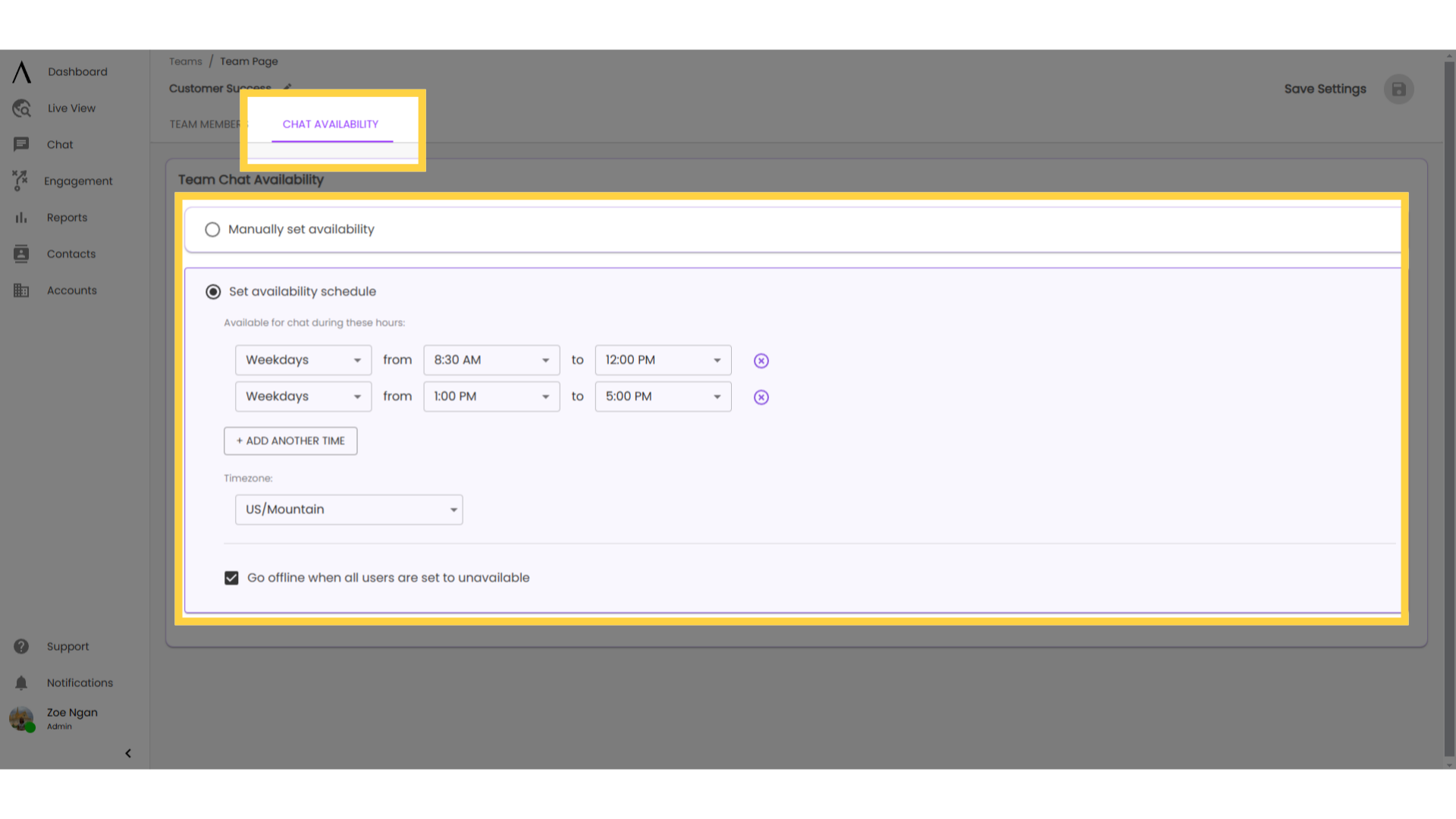Switch to Chat Availability tab
This screenshot has width=1456, height=819.
pyautogui.click(x=330, y=124)
